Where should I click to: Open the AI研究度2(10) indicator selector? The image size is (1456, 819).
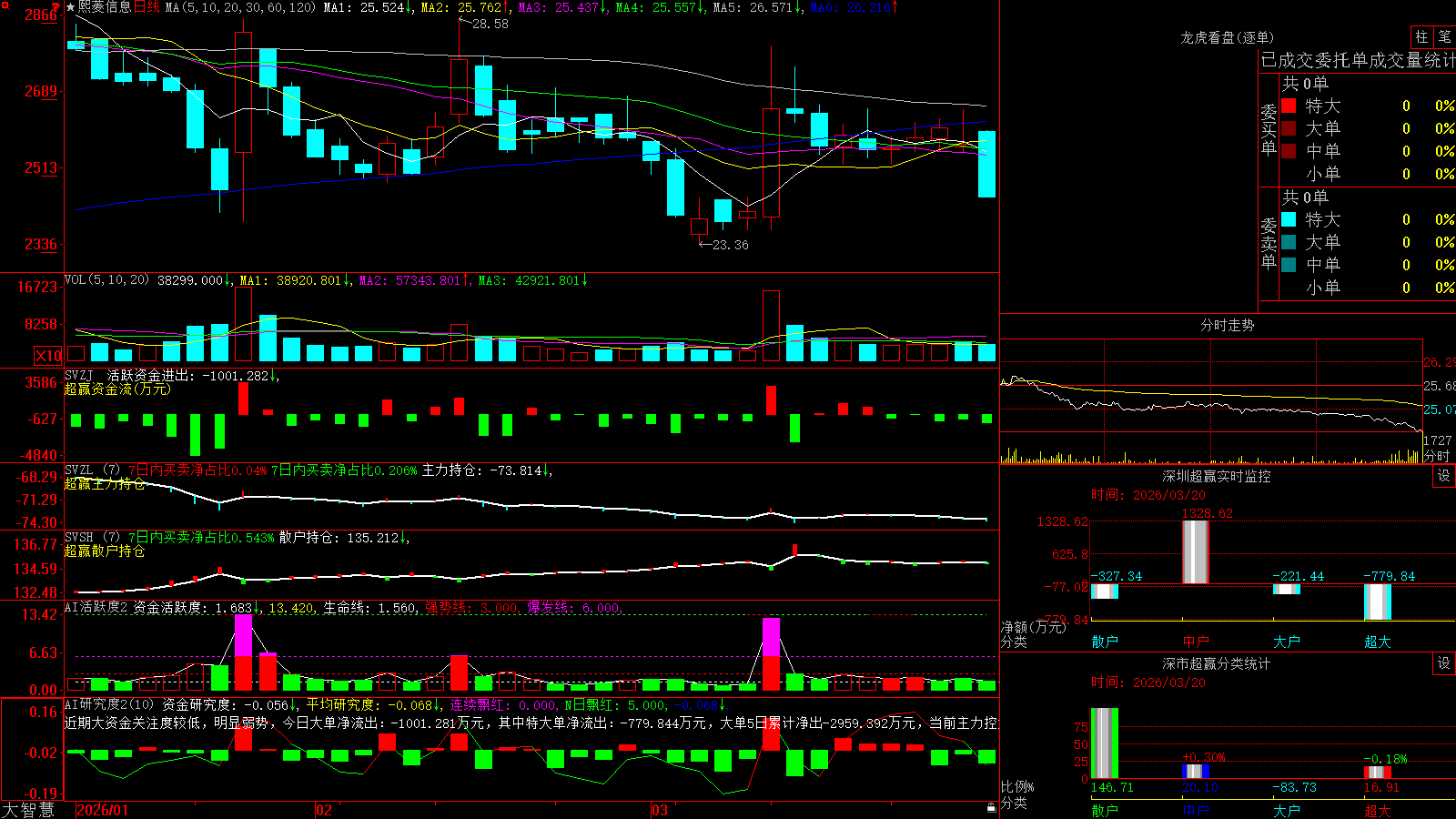pyautogui.click(x=109, y=704)
